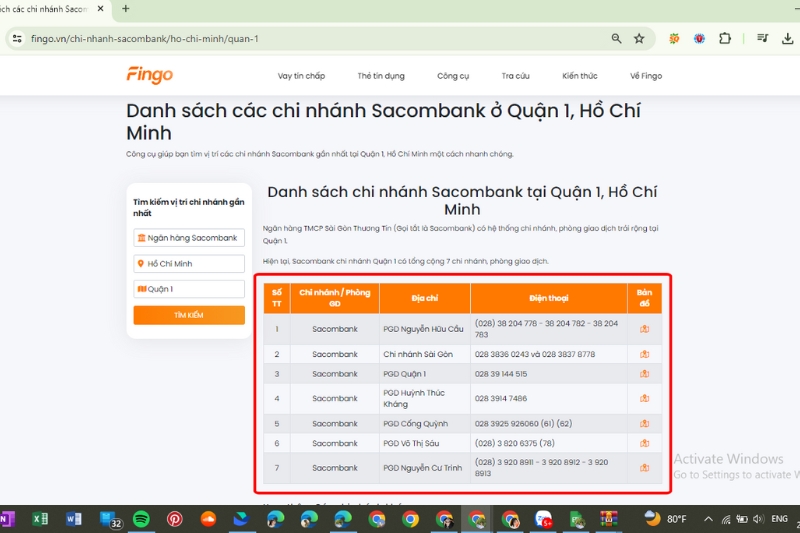
Task: Click the Bản đồ column header
Action: tap(644, 298)
